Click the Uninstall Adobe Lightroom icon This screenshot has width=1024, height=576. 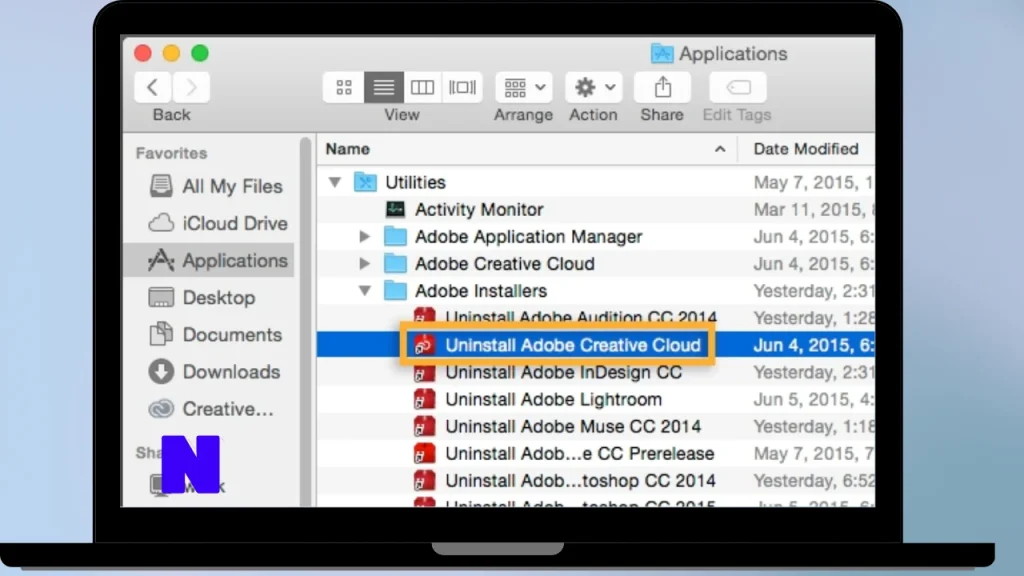point(424,399)
